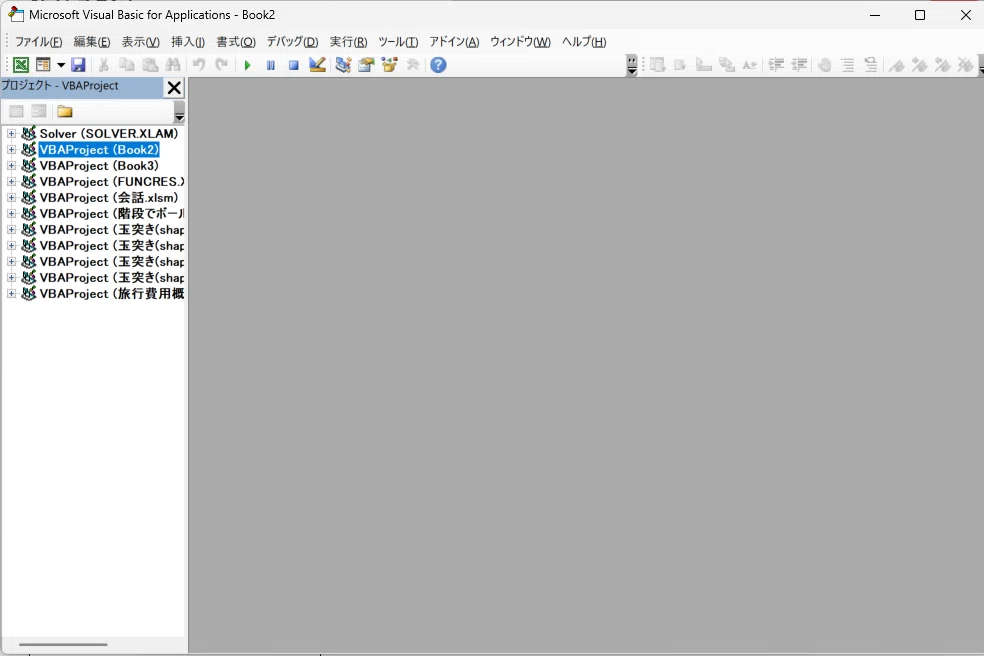Open the Properties Window icon

click(366, 65)
